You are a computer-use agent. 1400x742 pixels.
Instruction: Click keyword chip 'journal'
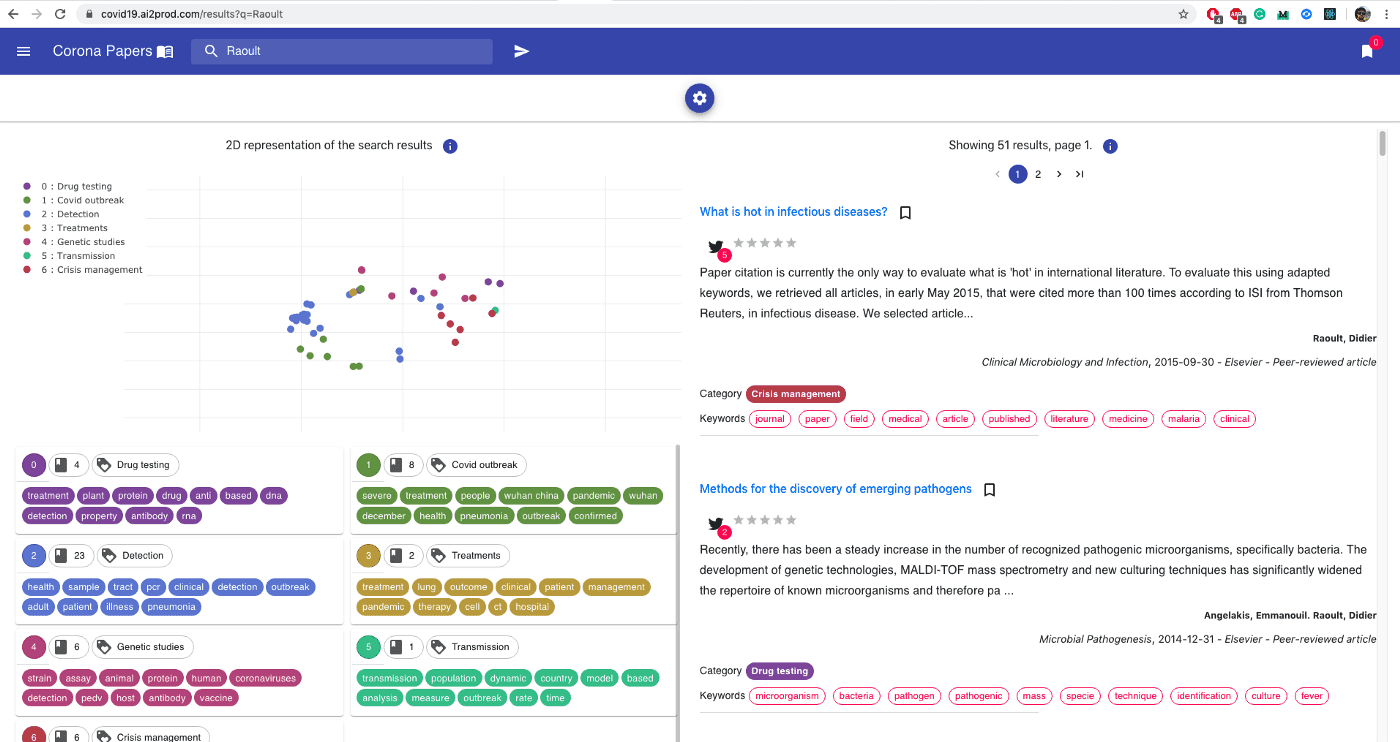[770, 419]
